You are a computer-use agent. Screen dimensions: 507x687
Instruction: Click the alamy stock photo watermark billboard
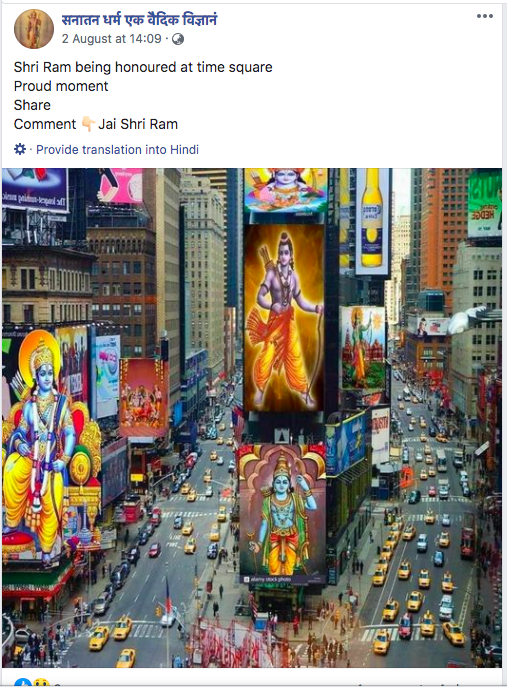point(283,513)
